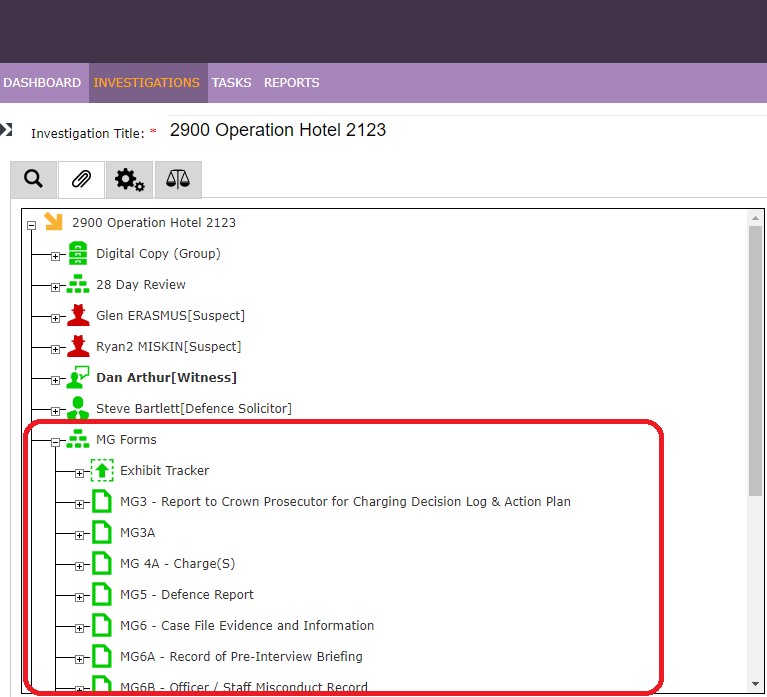
Task: Select Ryan2 MISKIN[Suspect] label
Action: pos(169,346)
